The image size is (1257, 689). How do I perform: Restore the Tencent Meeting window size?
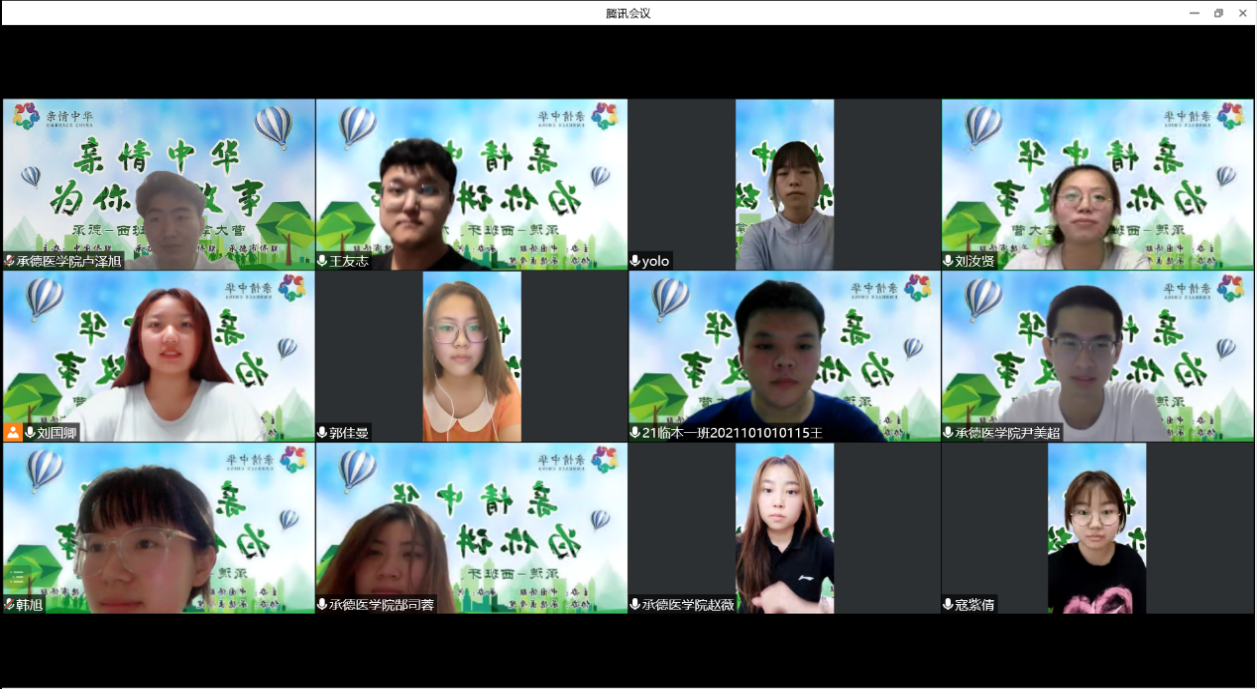point(1218,13)
